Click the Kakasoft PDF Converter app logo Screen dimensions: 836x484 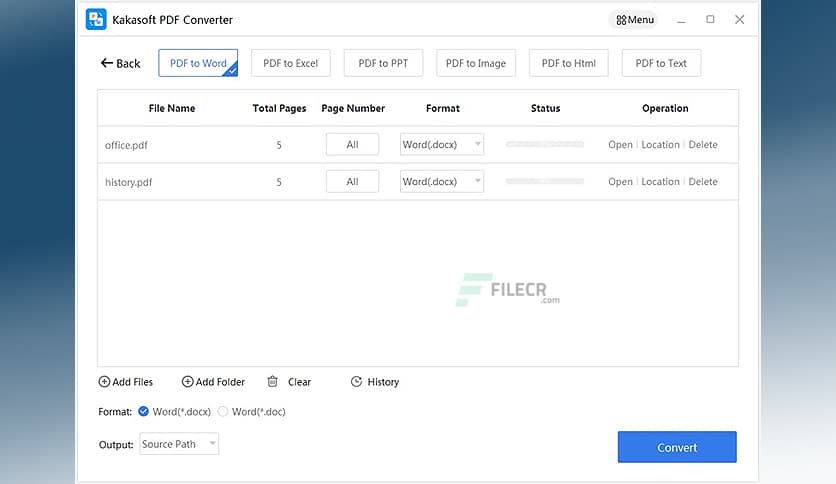pyautogui.click(x=96, y=20)
